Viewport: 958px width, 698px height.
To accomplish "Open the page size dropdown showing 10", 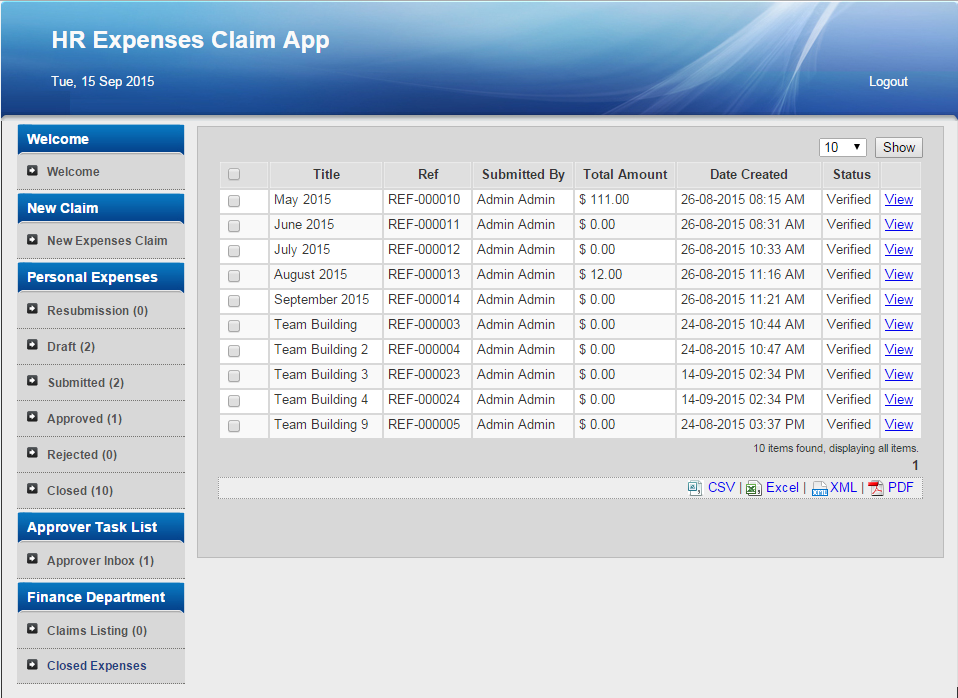I will click(x=843, y=147).
